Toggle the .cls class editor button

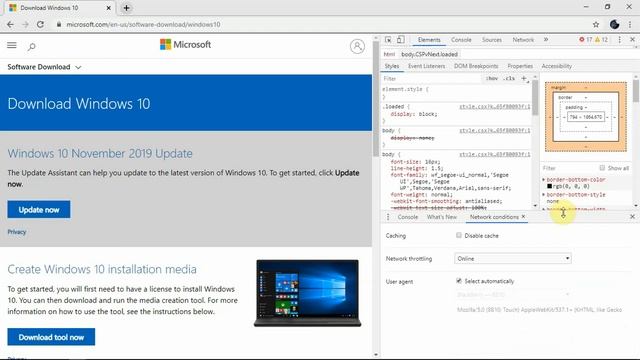click(509, 78)
